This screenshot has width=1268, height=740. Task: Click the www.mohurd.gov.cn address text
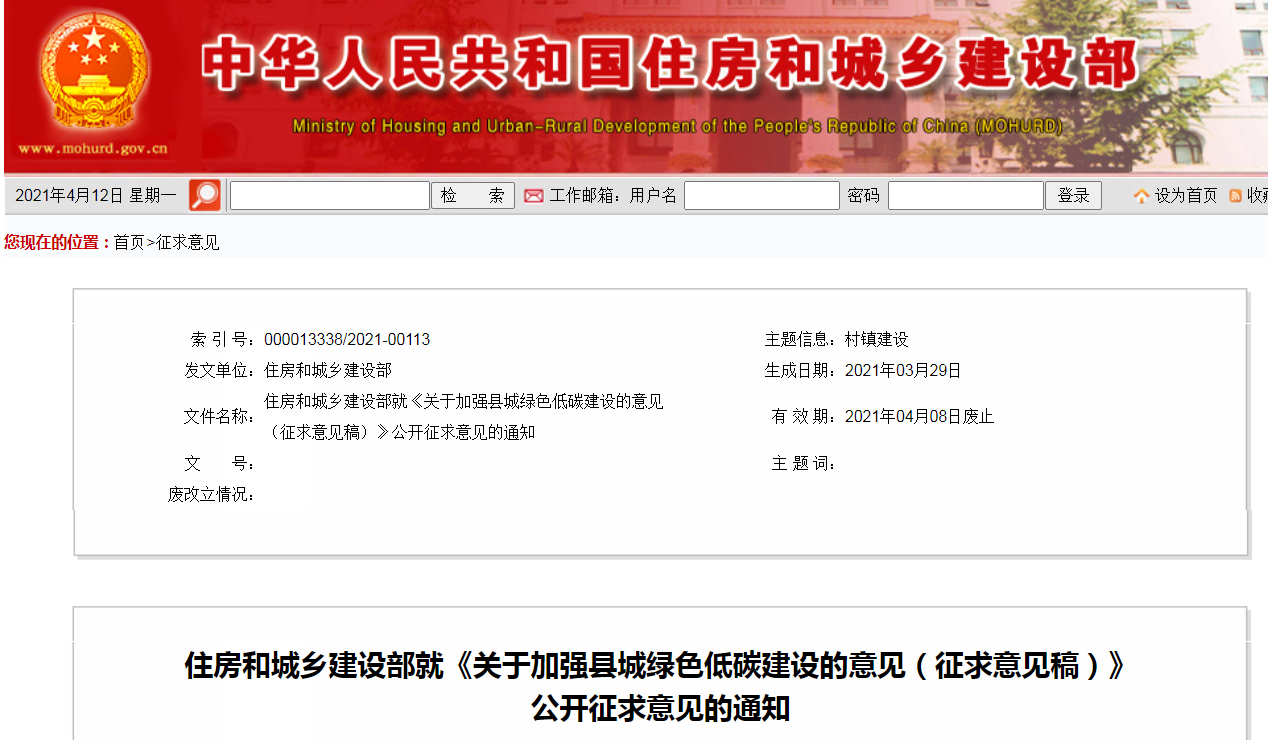coord(93,149)
